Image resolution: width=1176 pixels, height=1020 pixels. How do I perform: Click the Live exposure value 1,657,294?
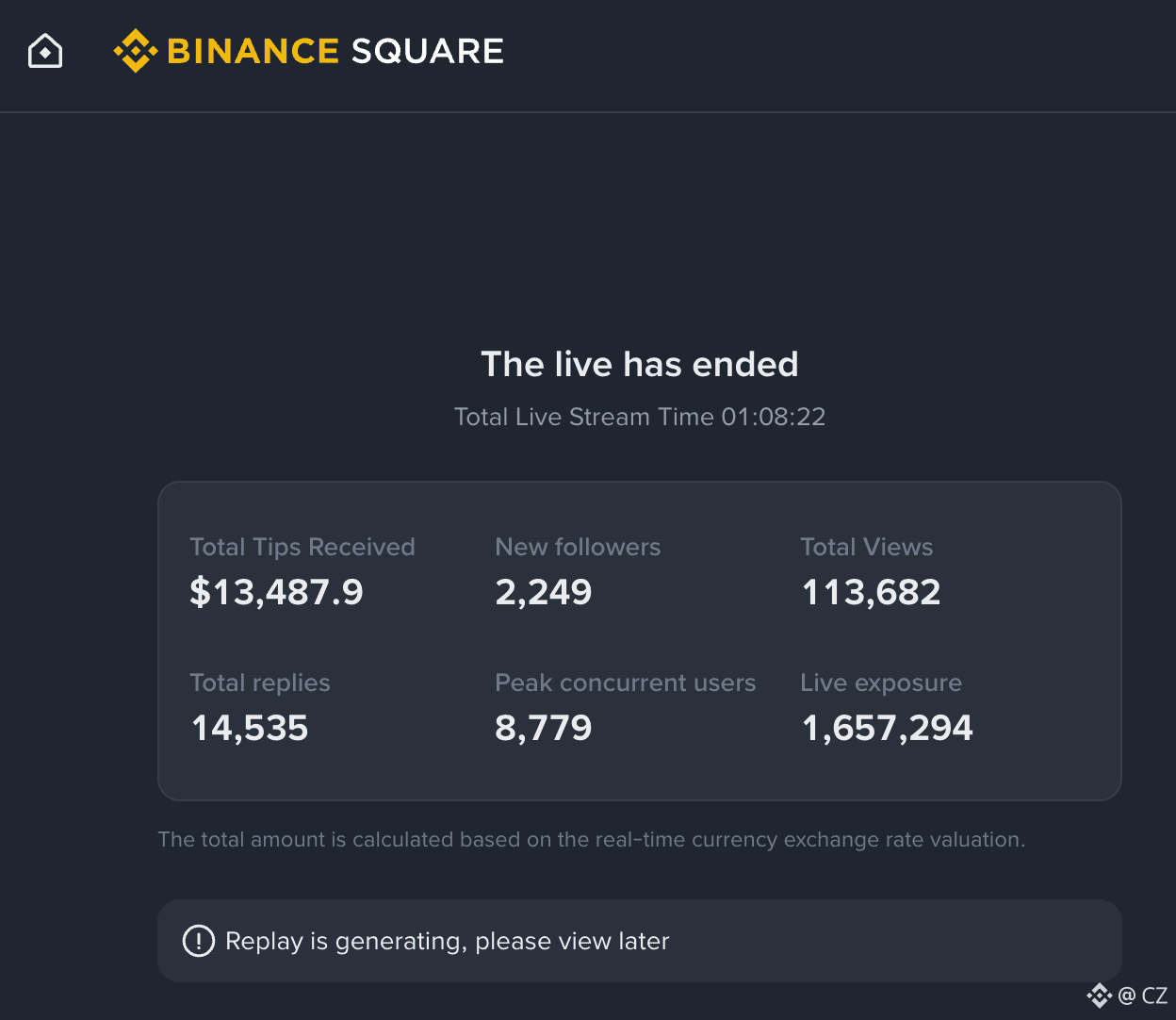coord(887,728)
